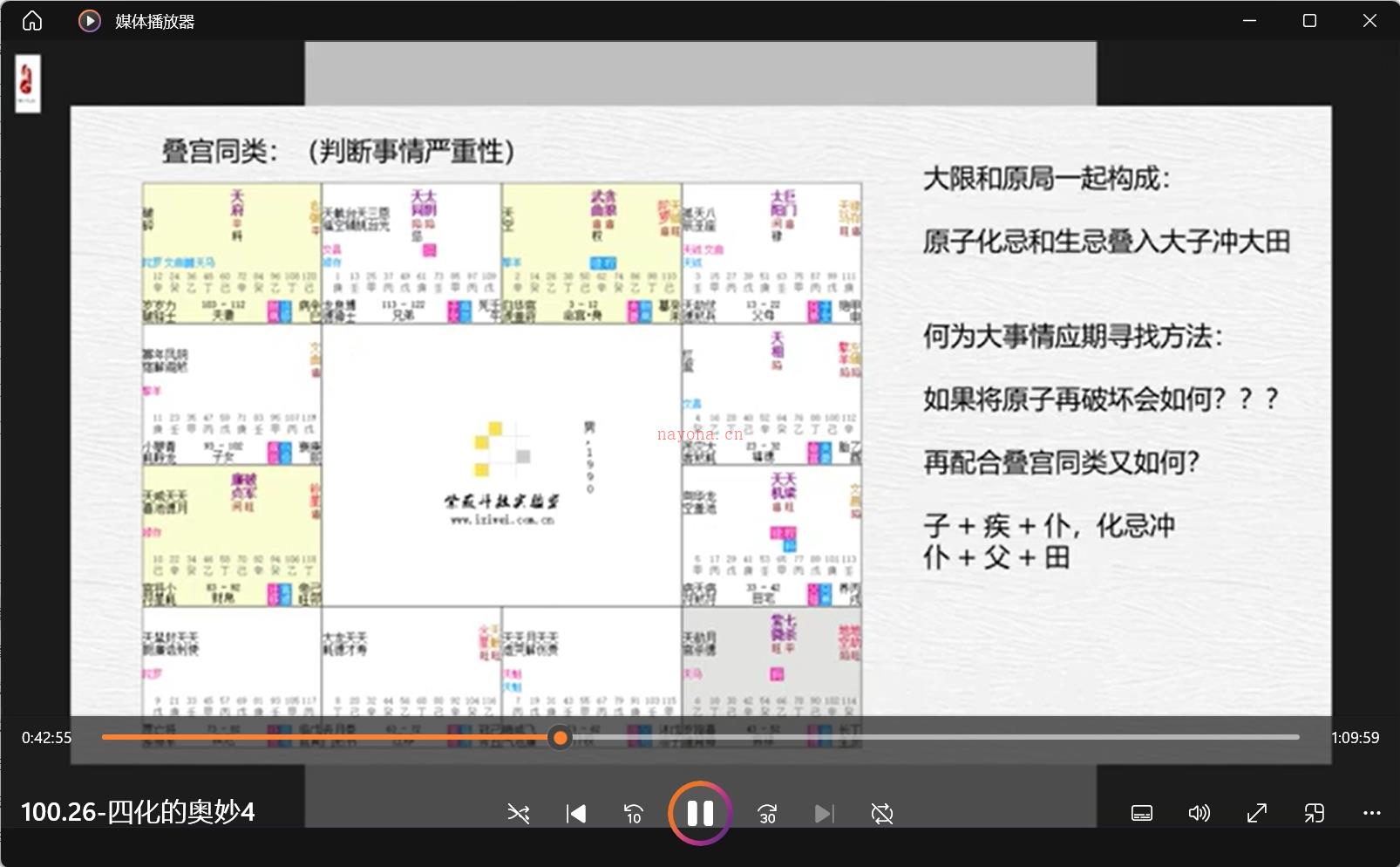Minimize the media player window
Viewport: 1400px width, 867px height.
[1249, 21]
